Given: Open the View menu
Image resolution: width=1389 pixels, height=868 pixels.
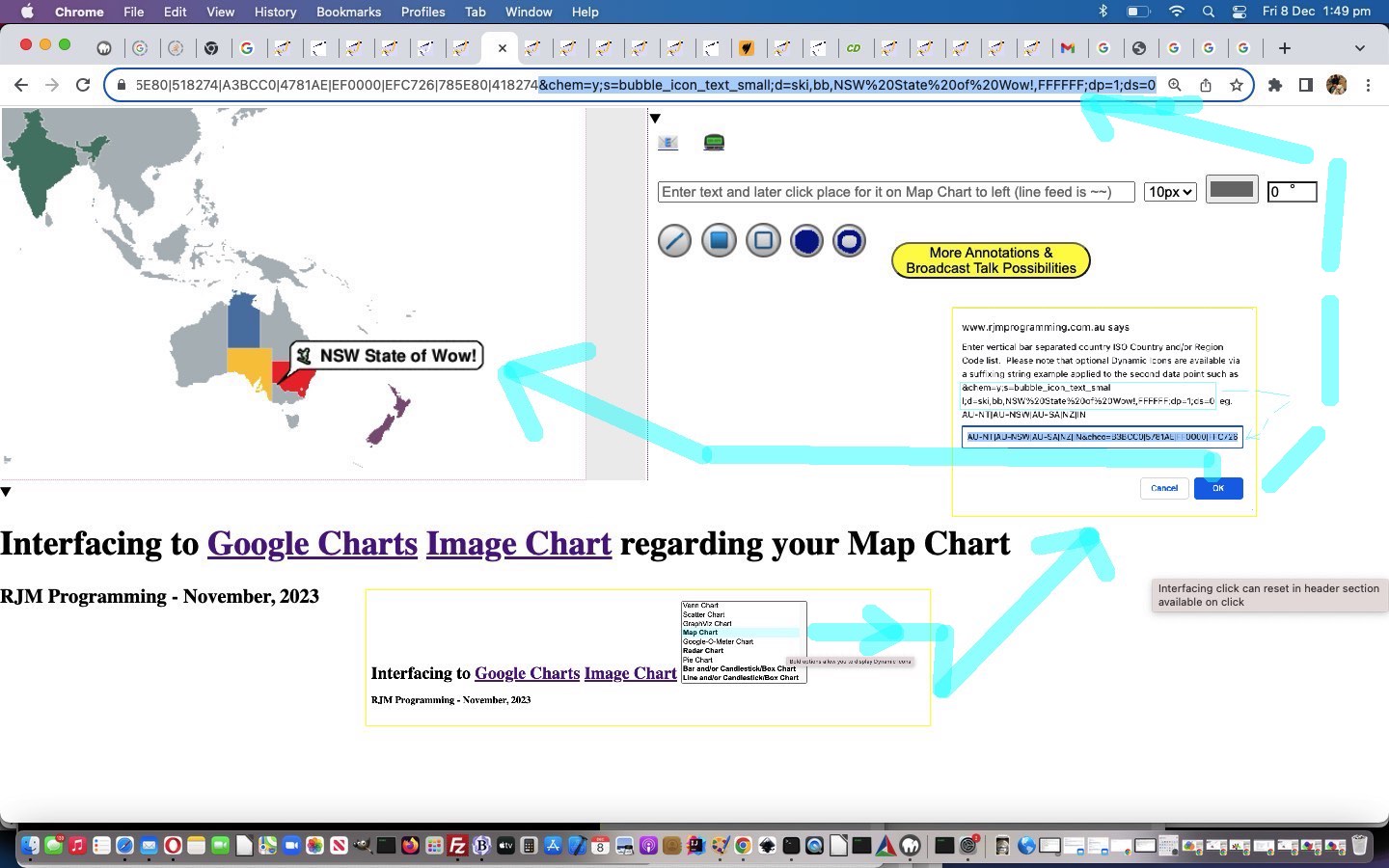Looking at the screenshot, I should 221,12.
